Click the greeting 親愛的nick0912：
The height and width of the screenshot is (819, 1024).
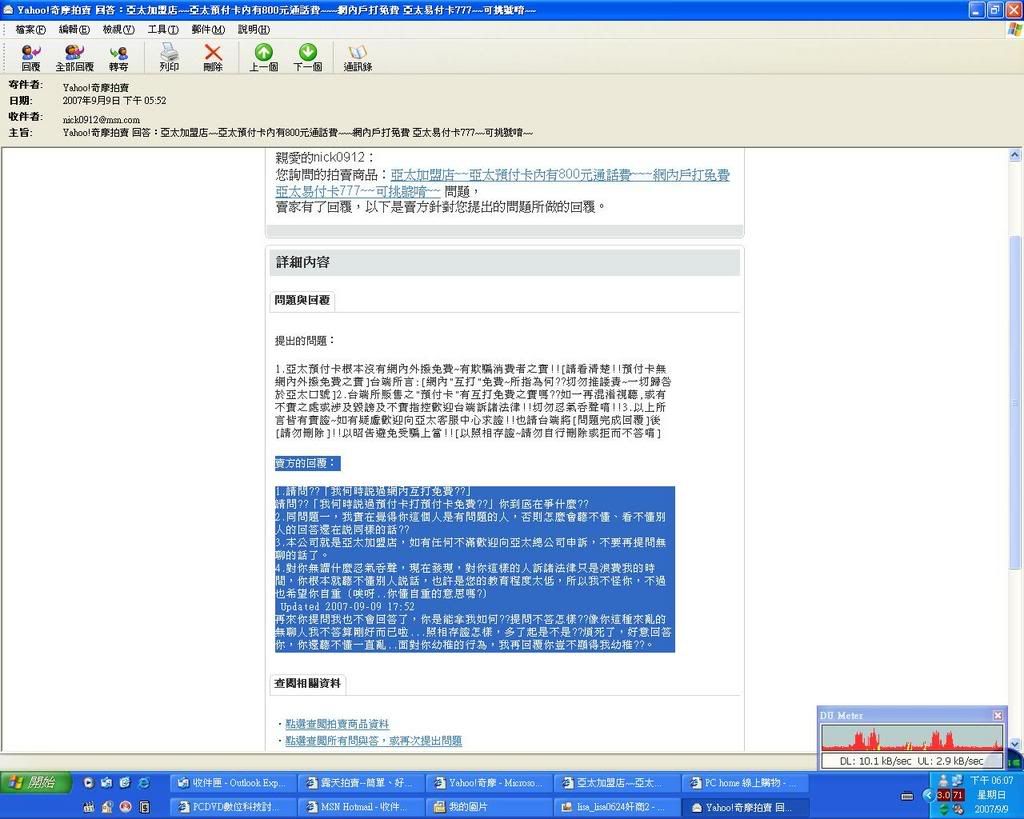point(325,157)
